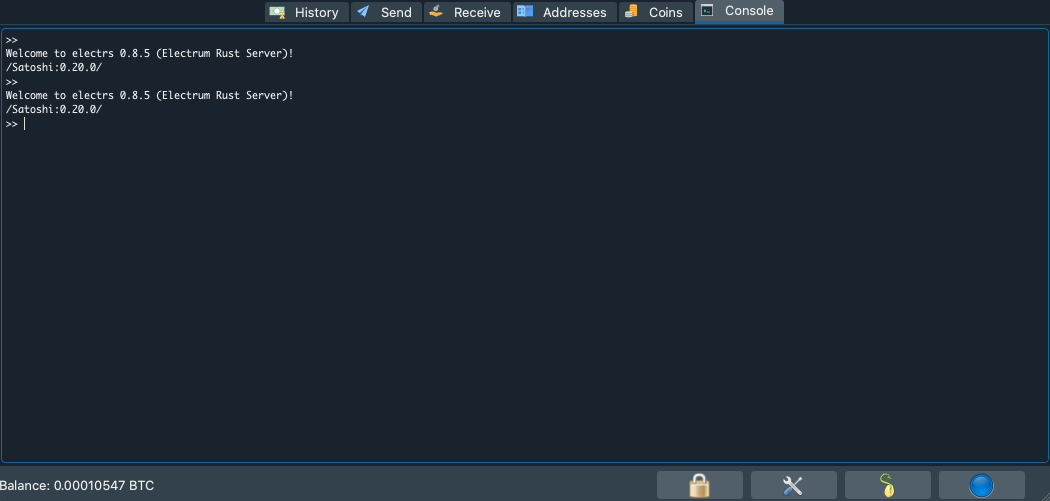Show the Addresses tab
This screenshot has height=501, width=1050.
(x=565, y=12)
